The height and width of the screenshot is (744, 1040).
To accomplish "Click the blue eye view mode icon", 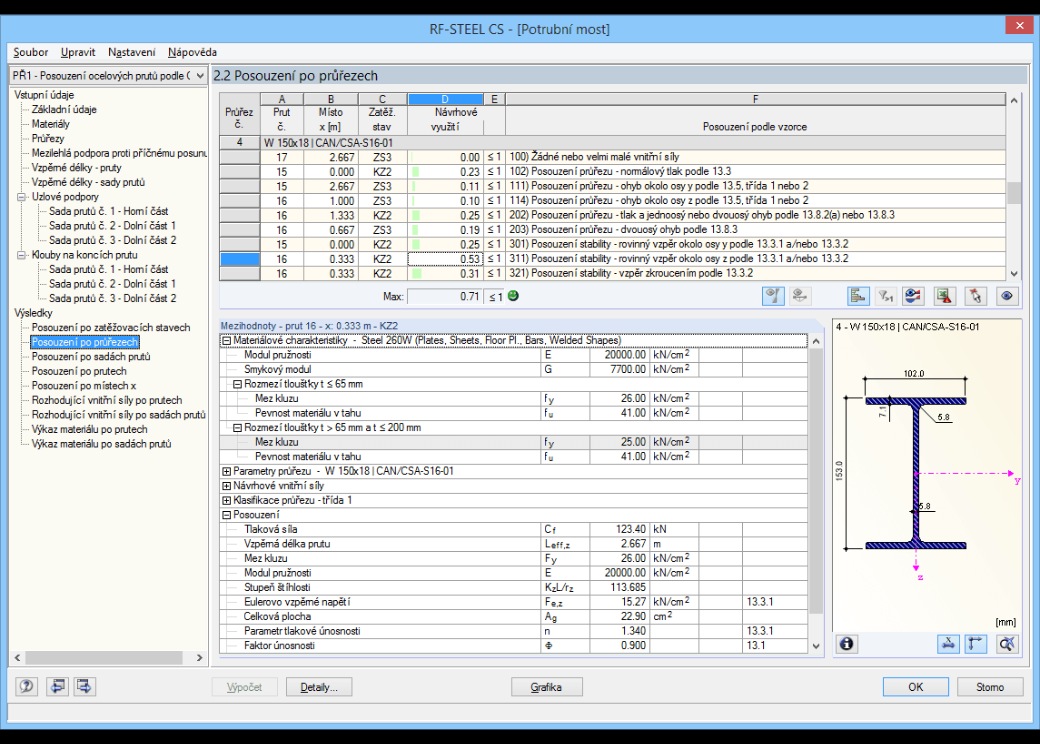I will click(1007, 296).
